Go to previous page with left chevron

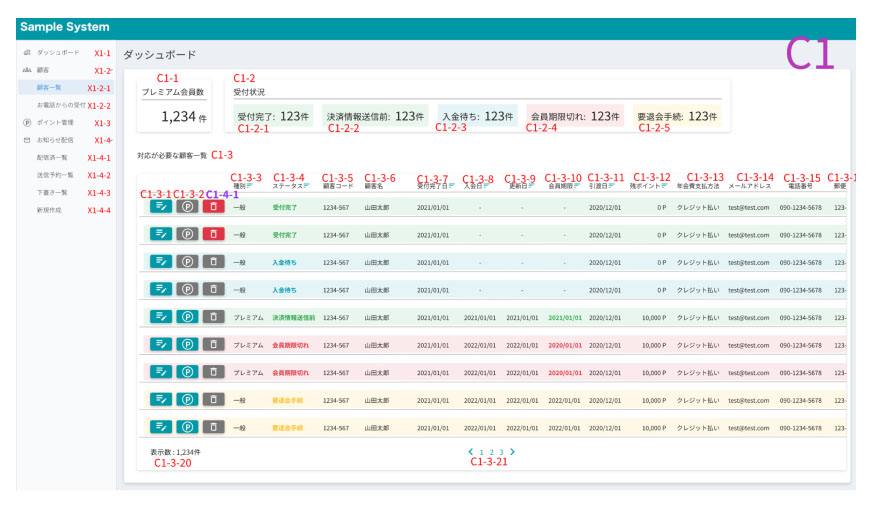click(471, 452)
